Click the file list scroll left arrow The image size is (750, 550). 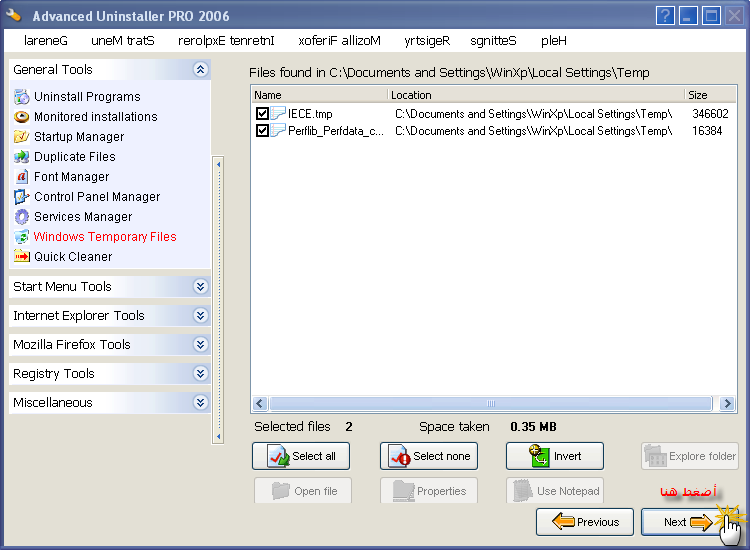(260, 404)
